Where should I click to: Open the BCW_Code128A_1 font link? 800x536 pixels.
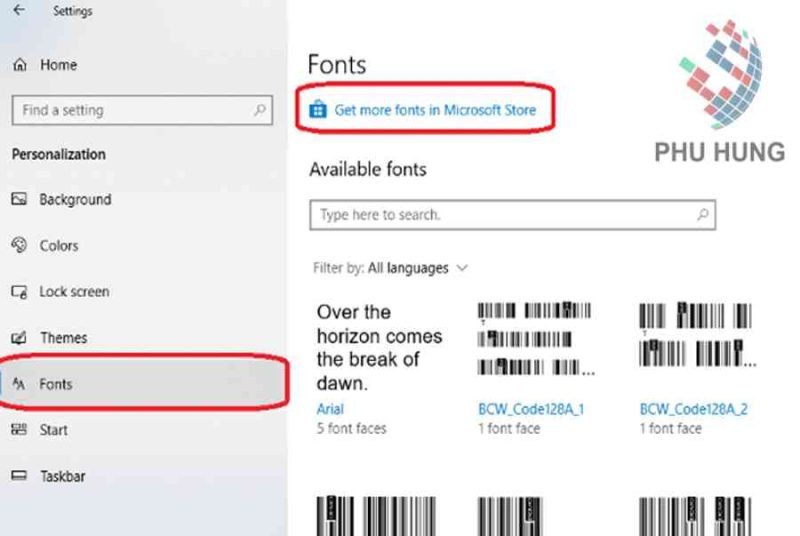point(531,409)
